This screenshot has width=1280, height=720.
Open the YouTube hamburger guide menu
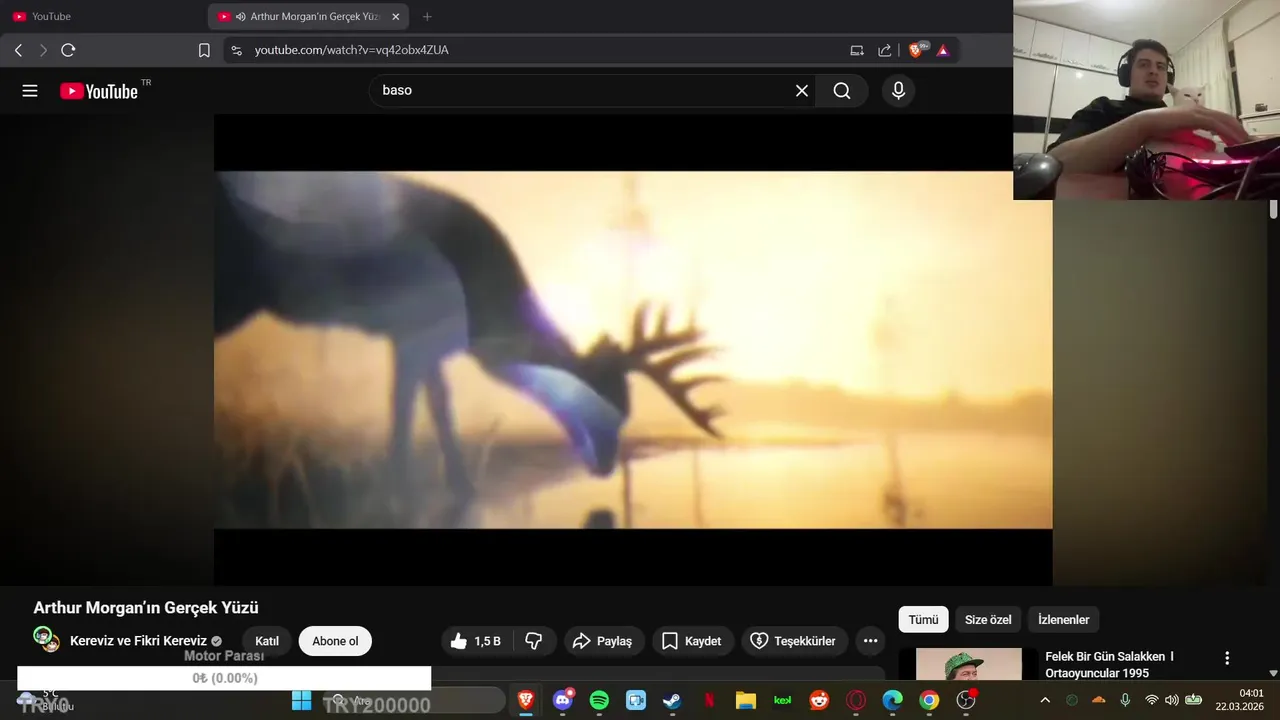[x=30, y=91]
